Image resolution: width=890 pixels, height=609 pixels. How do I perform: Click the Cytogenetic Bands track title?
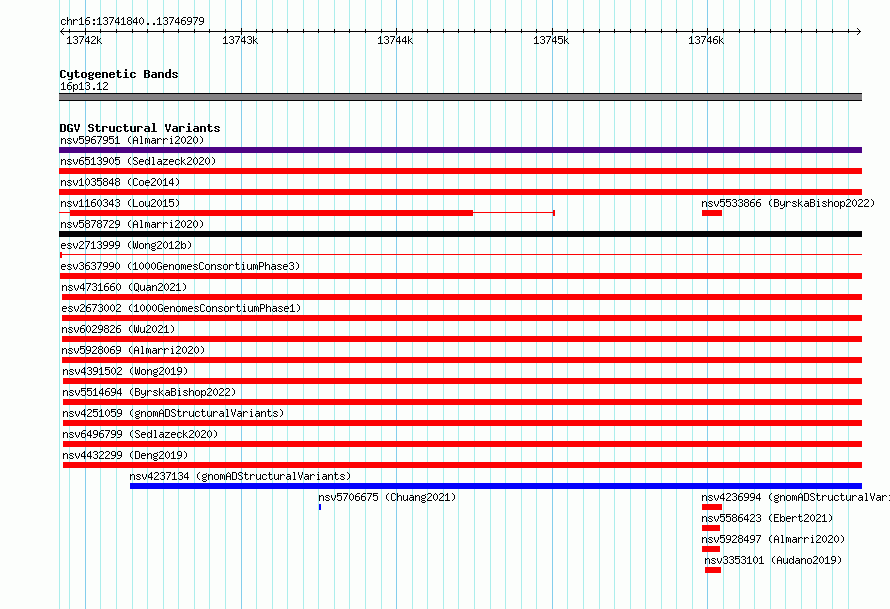[119, 74]
